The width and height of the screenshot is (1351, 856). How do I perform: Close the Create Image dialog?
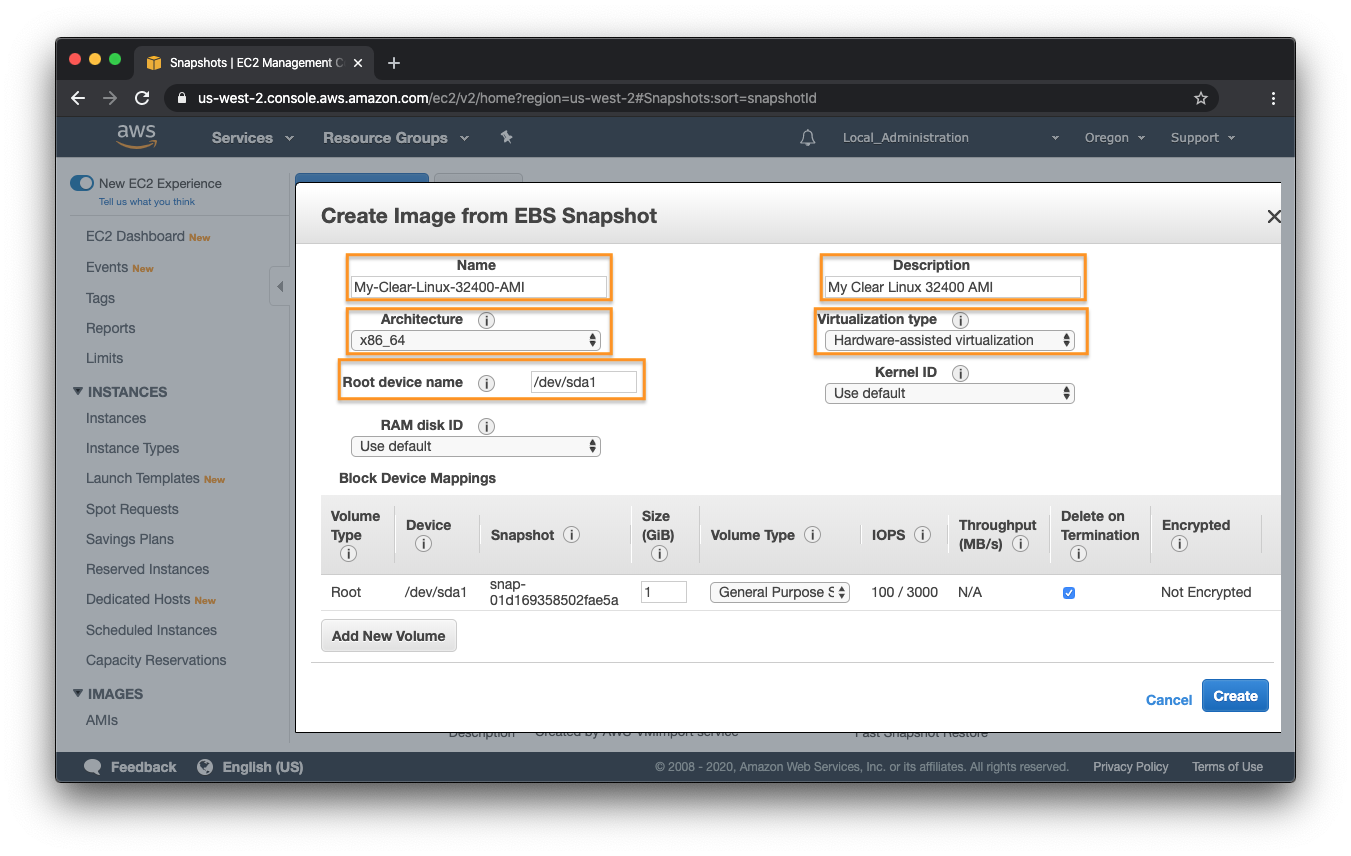click(1273, 216)
